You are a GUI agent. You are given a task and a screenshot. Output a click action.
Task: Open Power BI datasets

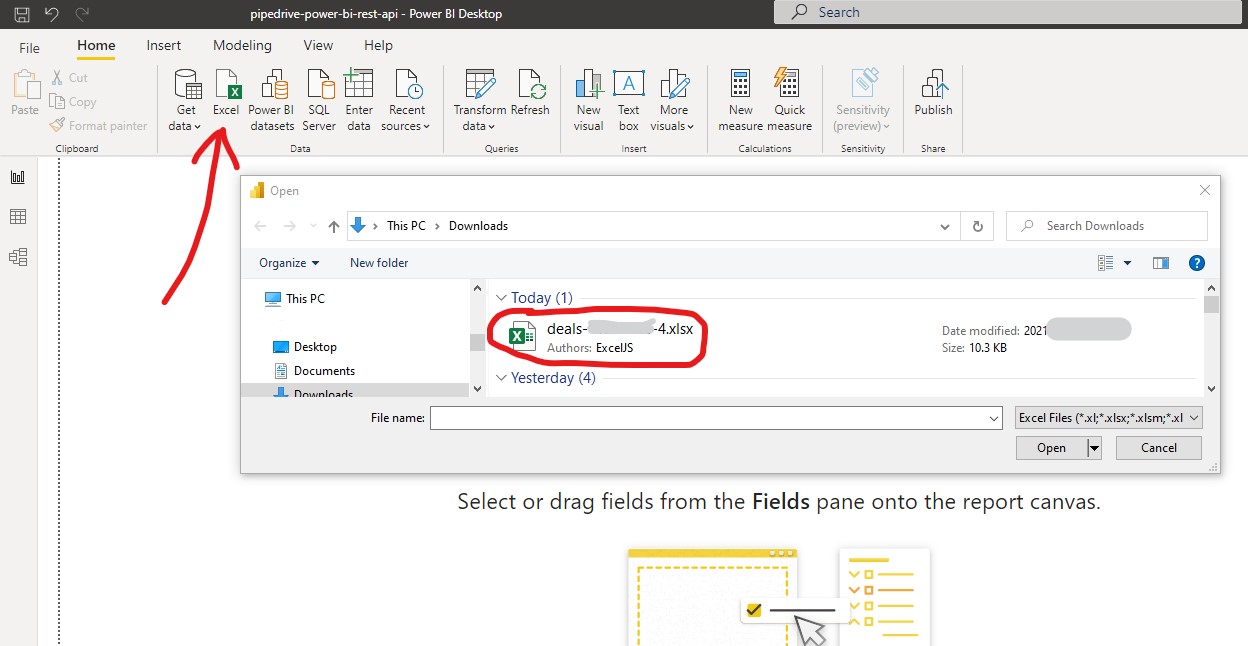point(271,100)
